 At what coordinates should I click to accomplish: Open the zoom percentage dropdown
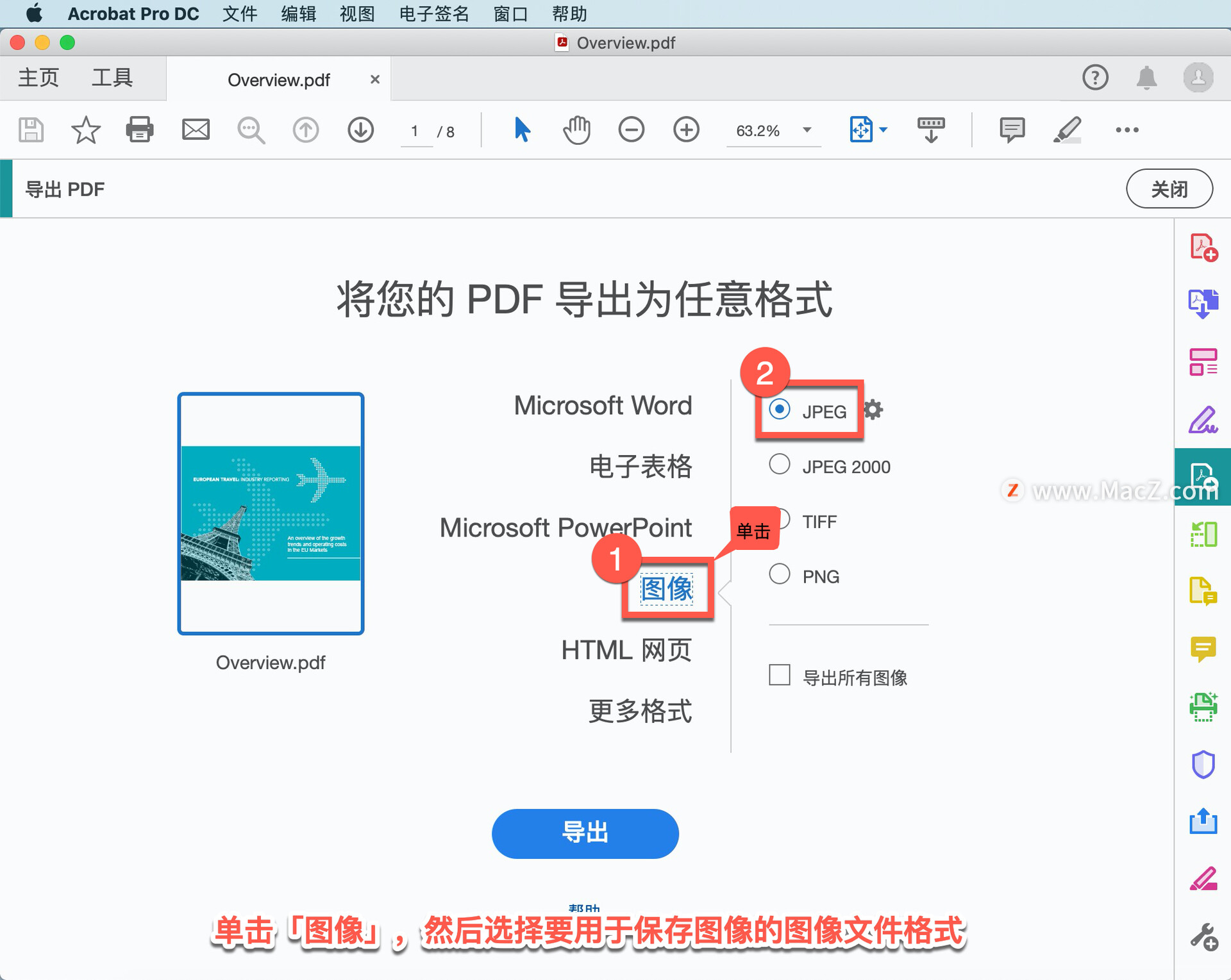coord(807,130)
